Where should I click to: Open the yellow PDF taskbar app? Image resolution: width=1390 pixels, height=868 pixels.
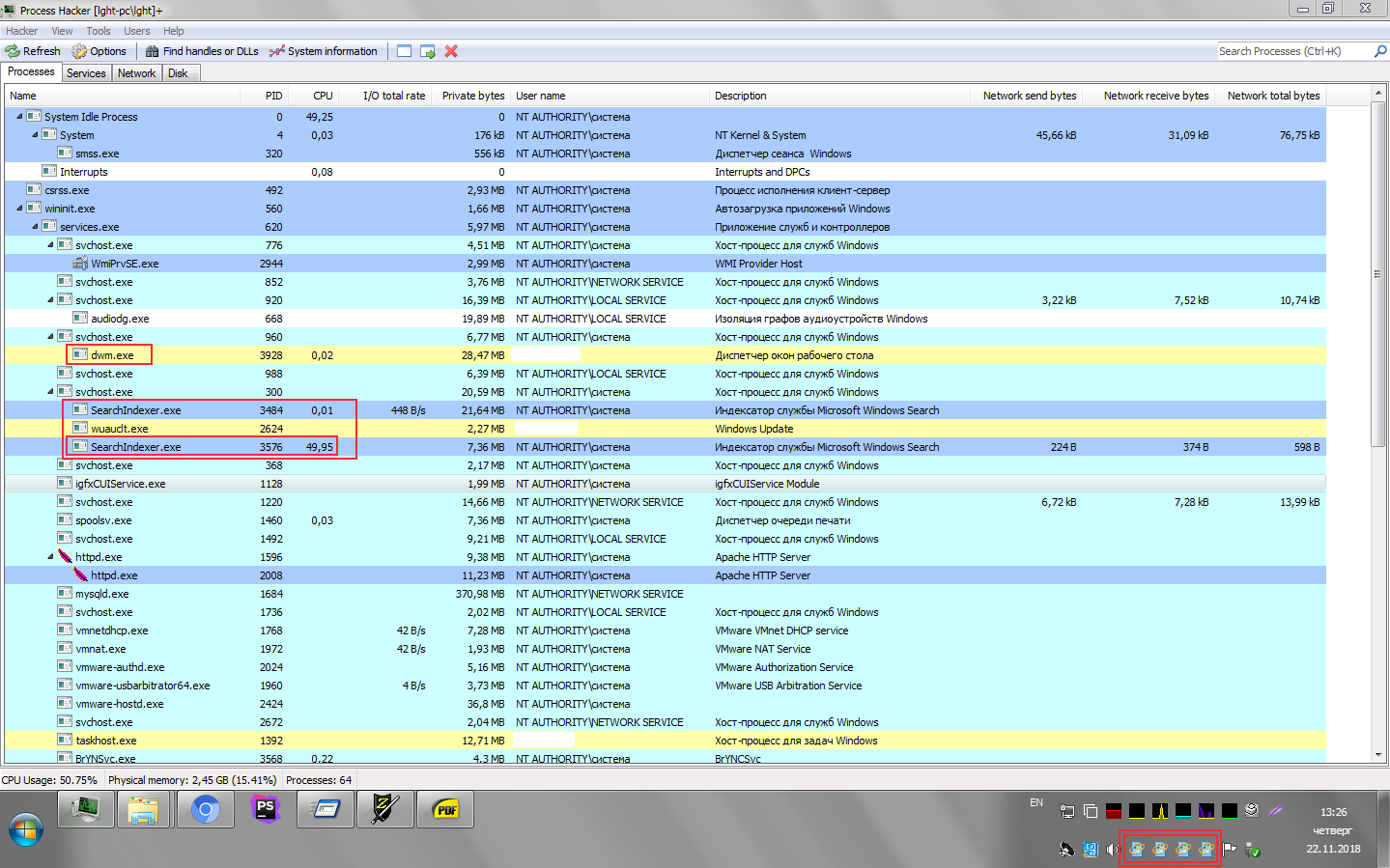444,810
